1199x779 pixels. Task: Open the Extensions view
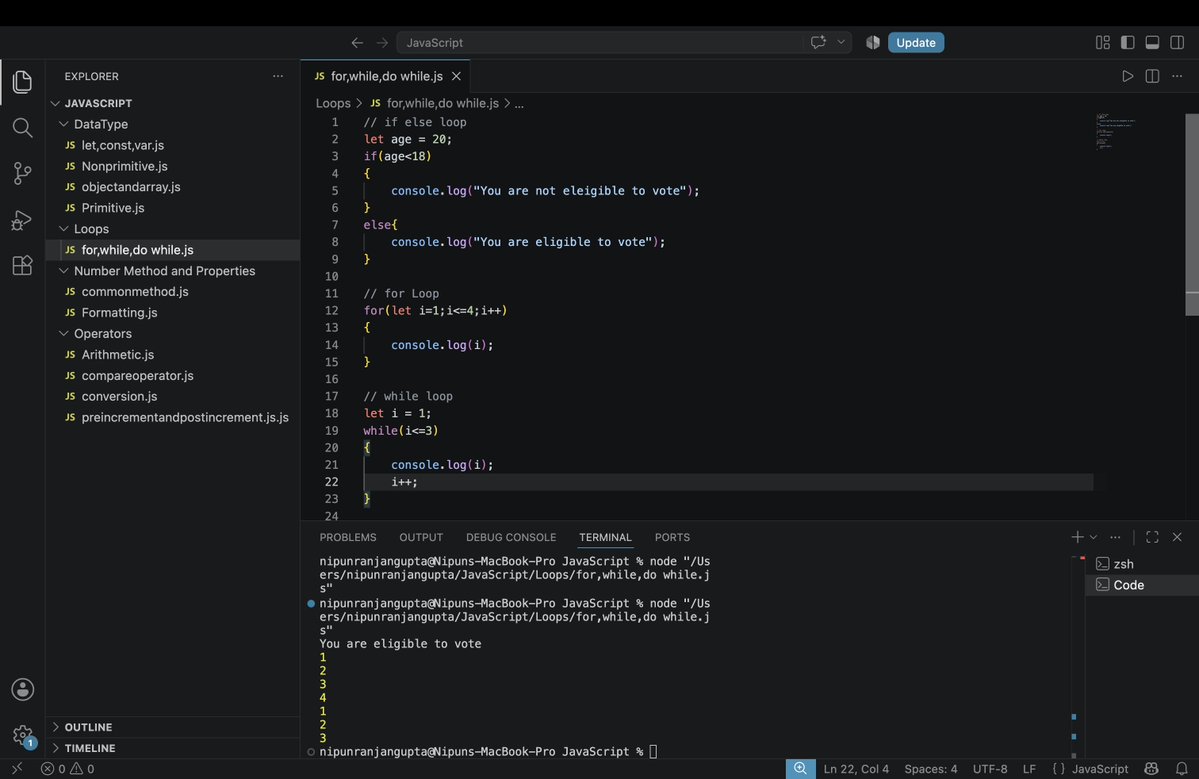[22, 265]
